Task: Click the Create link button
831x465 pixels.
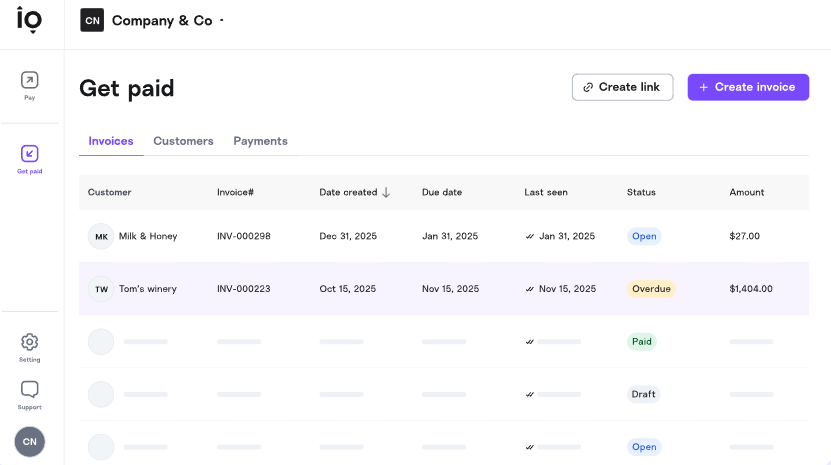Action: click(x=622, y=87)
